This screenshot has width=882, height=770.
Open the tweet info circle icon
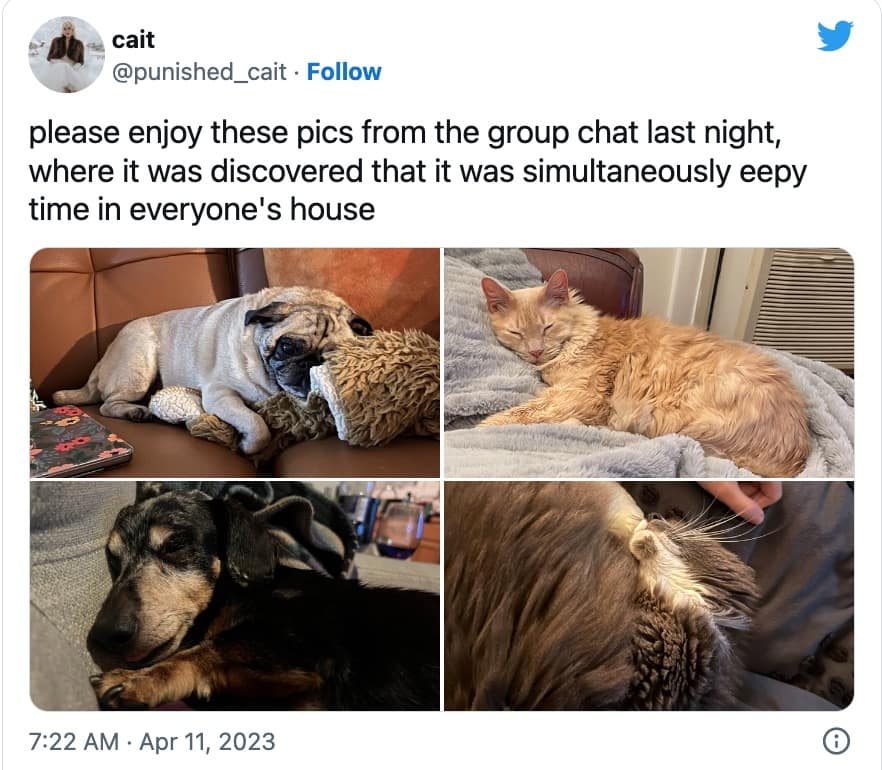[x=836, y=741]
